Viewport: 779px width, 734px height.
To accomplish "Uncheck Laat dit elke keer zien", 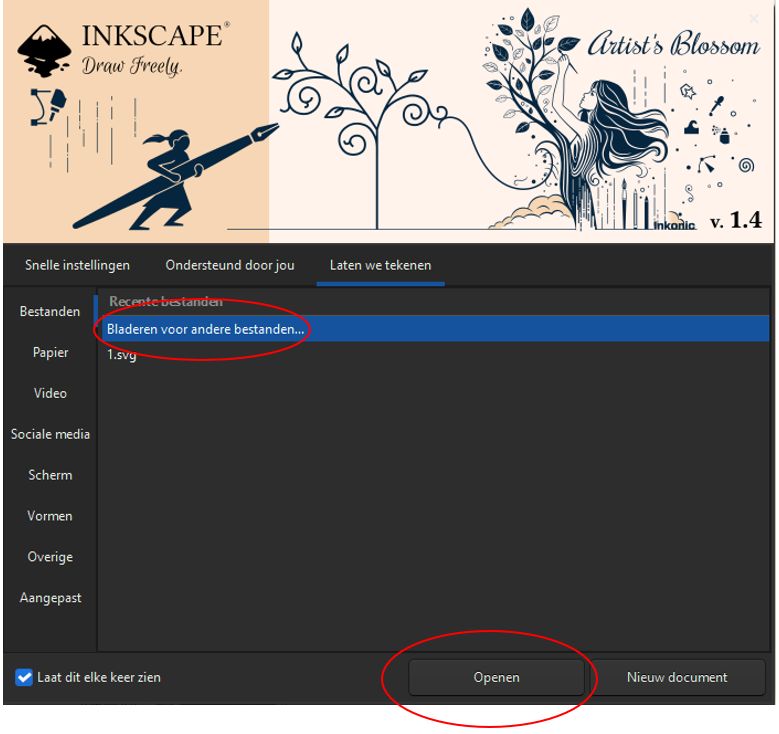I will coord(25,677).
